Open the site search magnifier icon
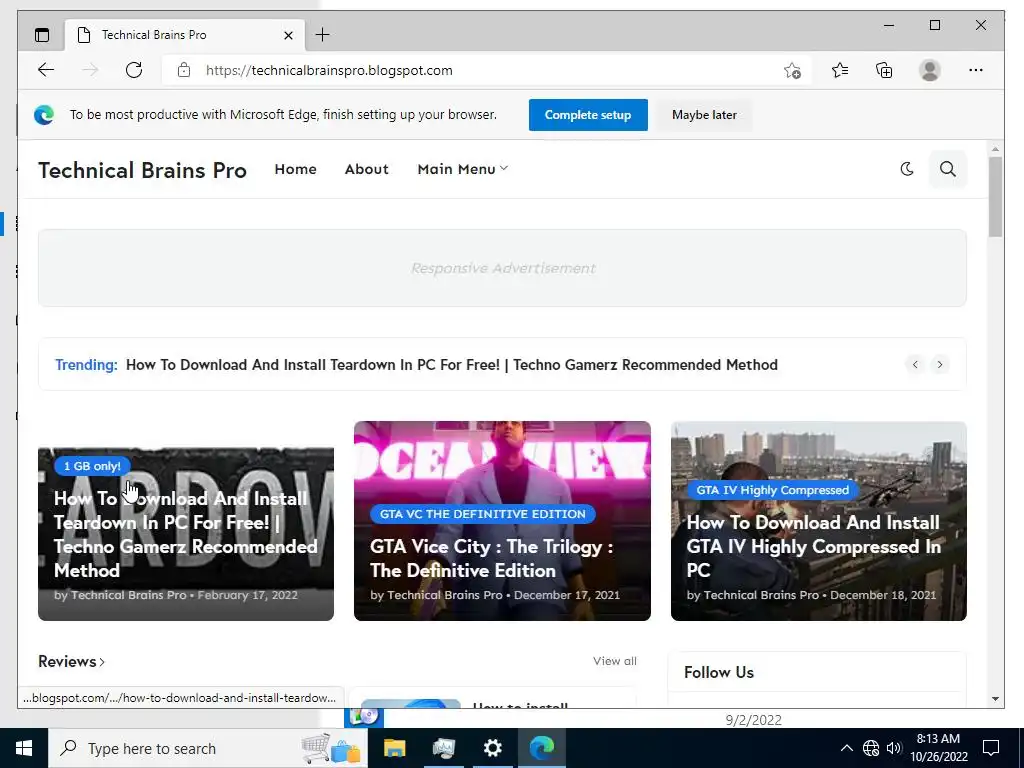This screenshot has width=1024, height=768. tap(948, 169)
